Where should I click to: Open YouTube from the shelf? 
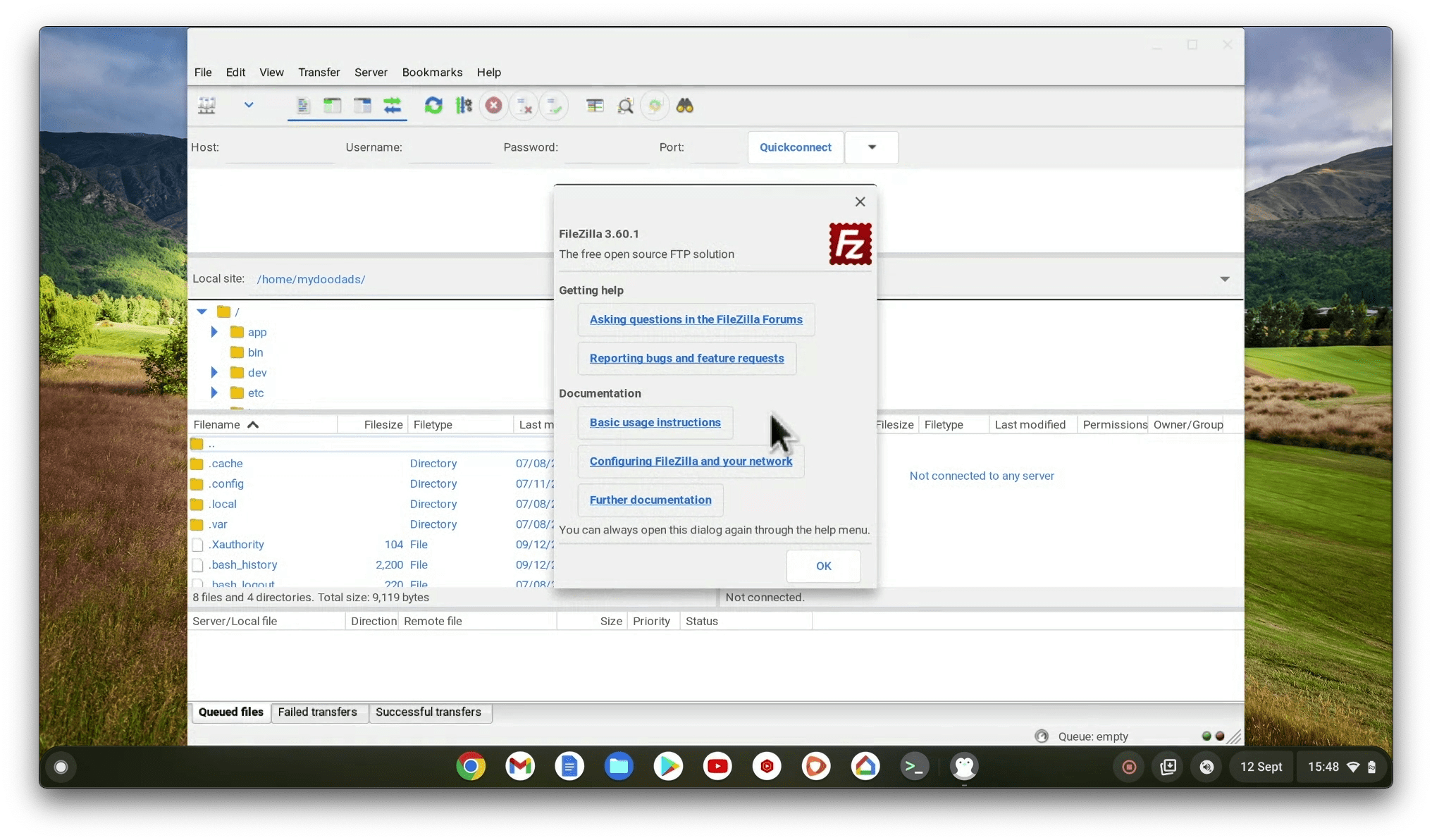[717, 767]
